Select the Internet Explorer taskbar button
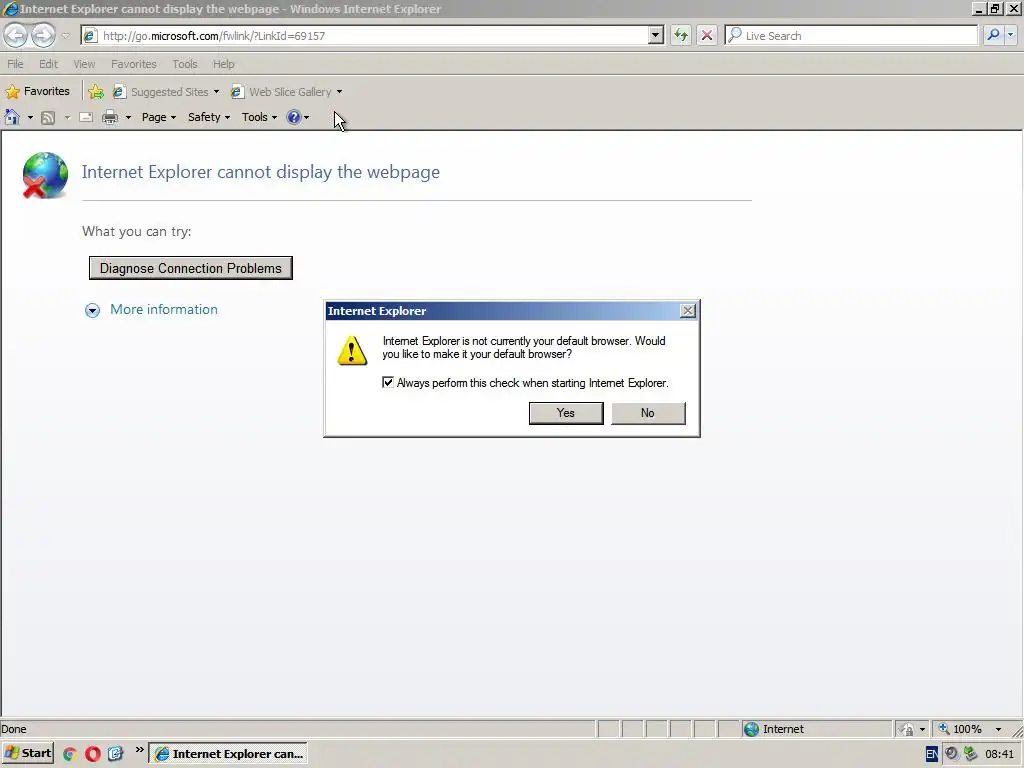Screen dimensions: 1024x768 coord(229,754)
